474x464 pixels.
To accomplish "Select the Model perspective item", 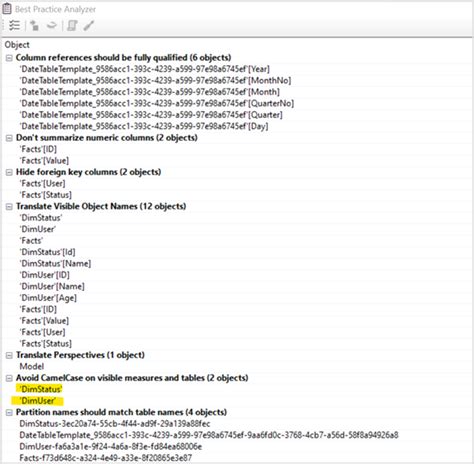I will (x=32, y=366).
